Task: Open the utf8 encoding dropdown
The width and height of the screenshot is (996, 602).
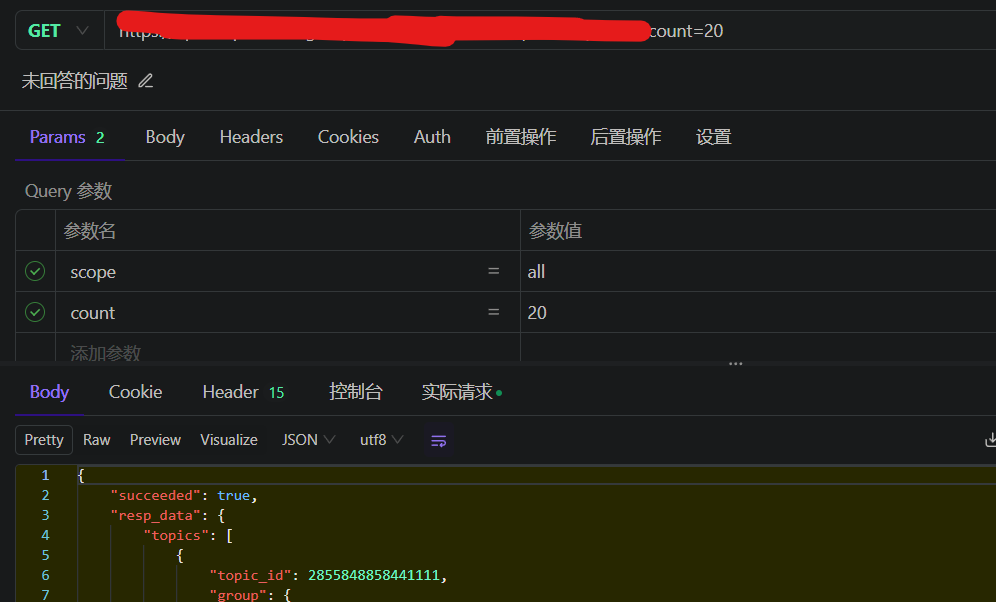Action: 381,440
